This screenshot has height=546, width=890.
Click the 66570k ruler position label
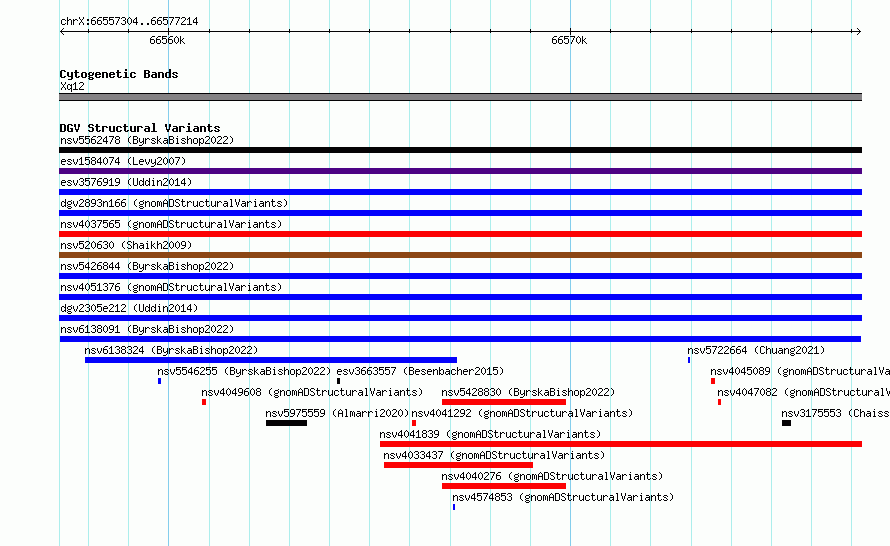(x=569, y=40)
